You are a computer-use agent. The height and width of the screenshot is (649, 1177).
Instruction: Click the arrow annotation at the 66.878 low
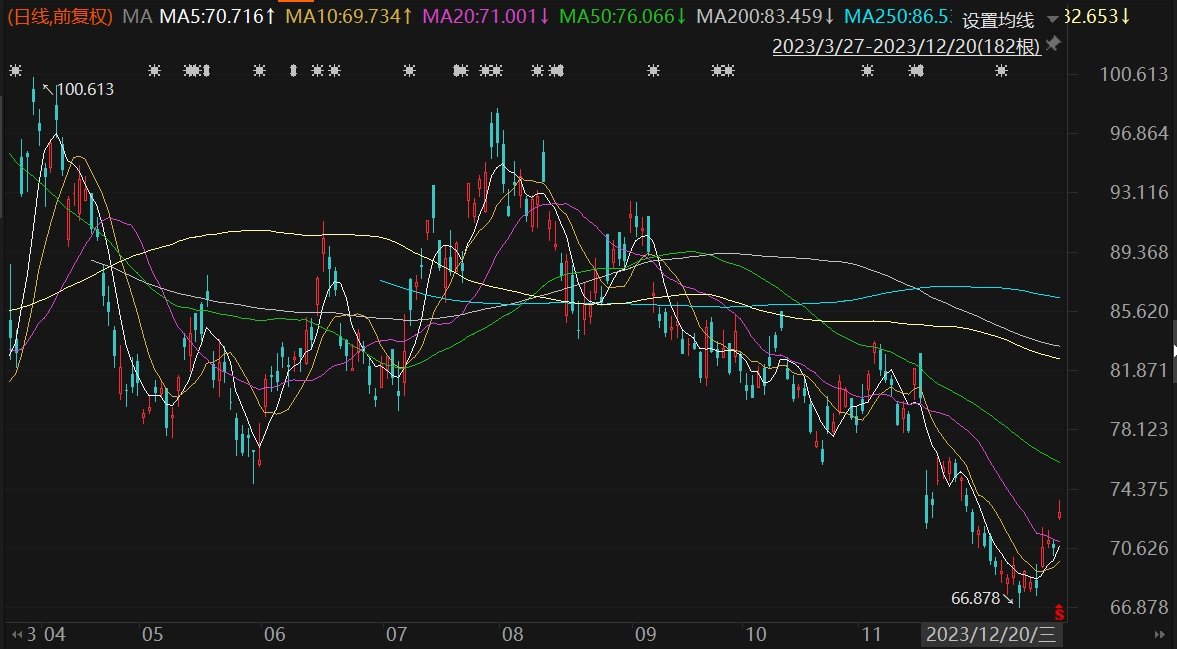point(1009,600)
